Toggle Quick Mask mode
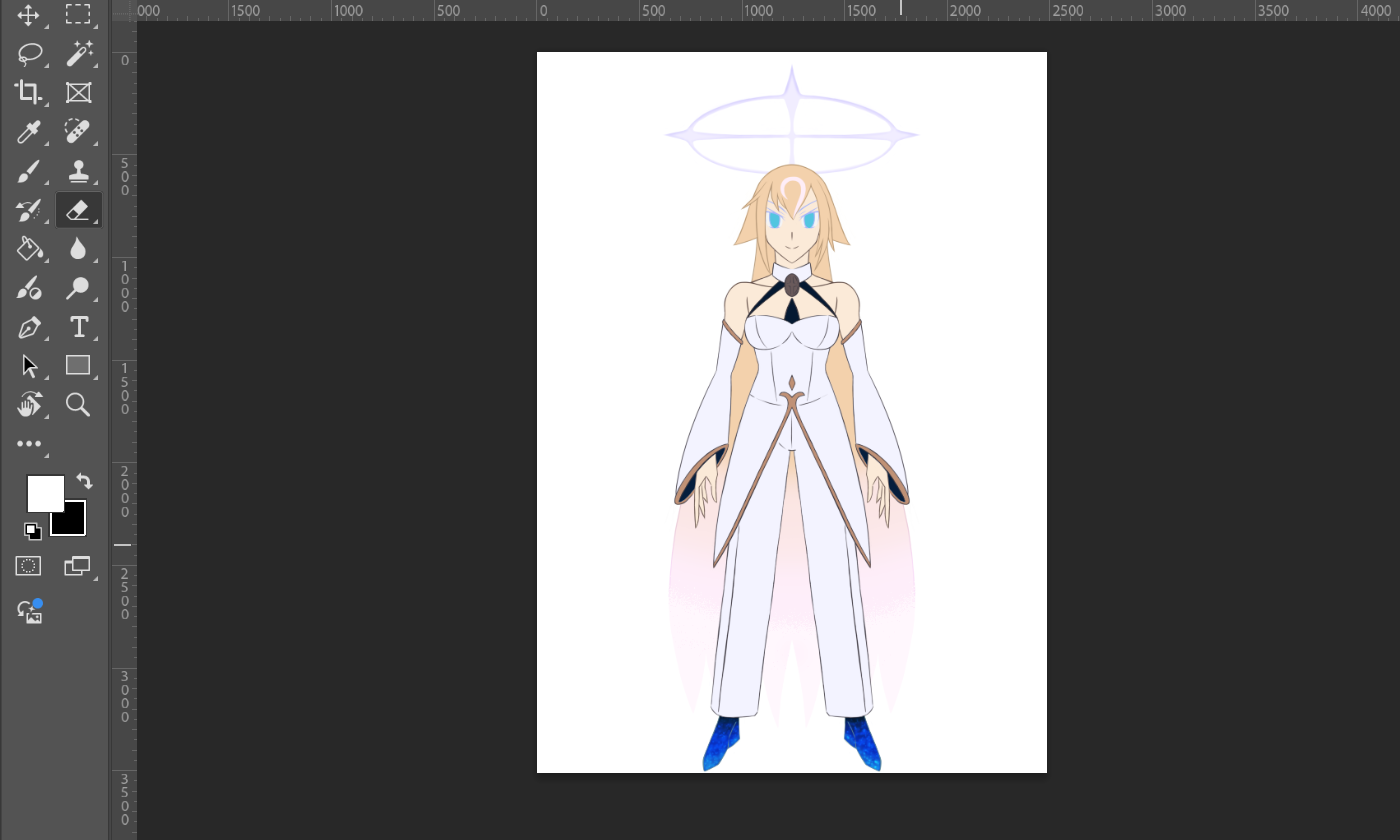Image resolution: width=1400 pixels, height=840 pixels. tap(29, 566)
